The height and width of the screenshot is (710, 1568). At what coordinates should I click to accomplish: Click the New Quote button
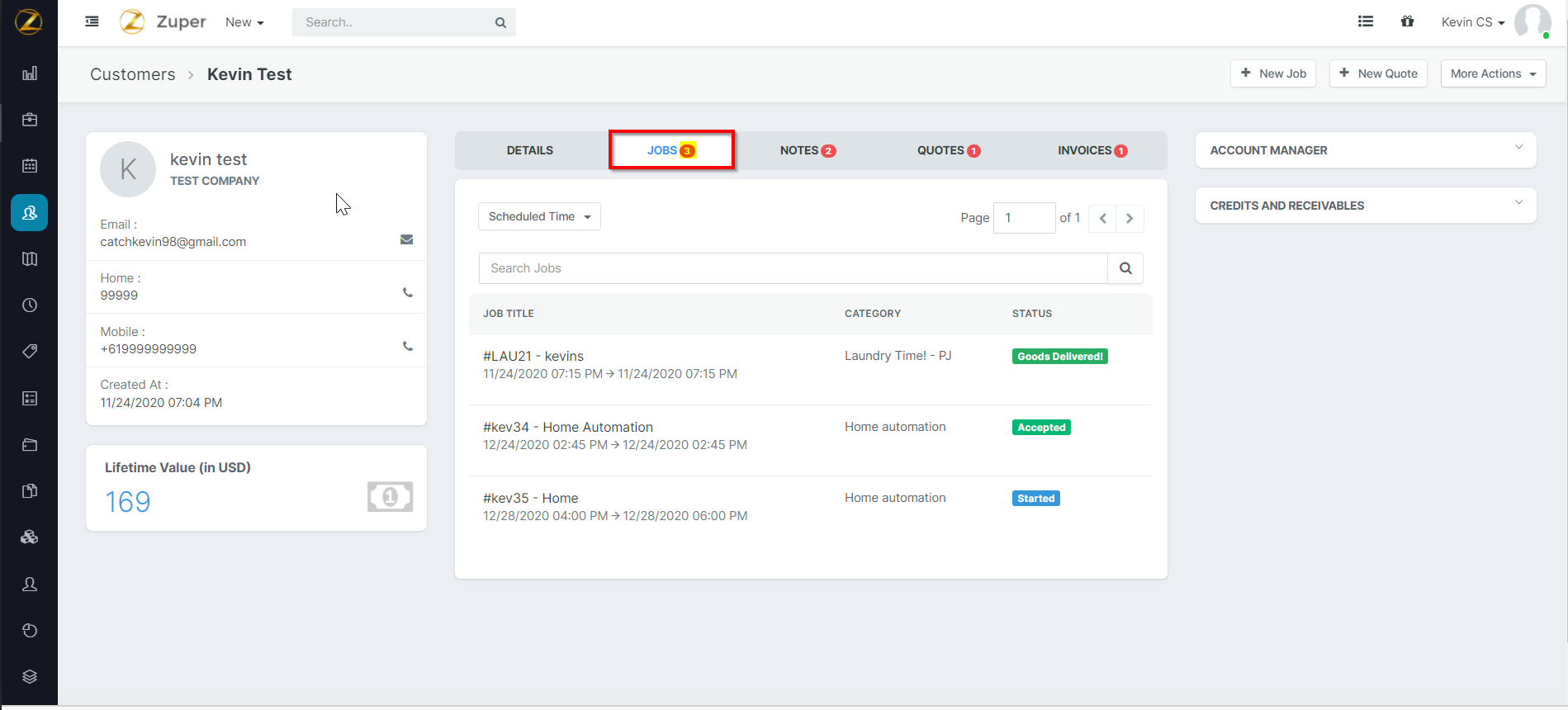tap(1377, 73)
